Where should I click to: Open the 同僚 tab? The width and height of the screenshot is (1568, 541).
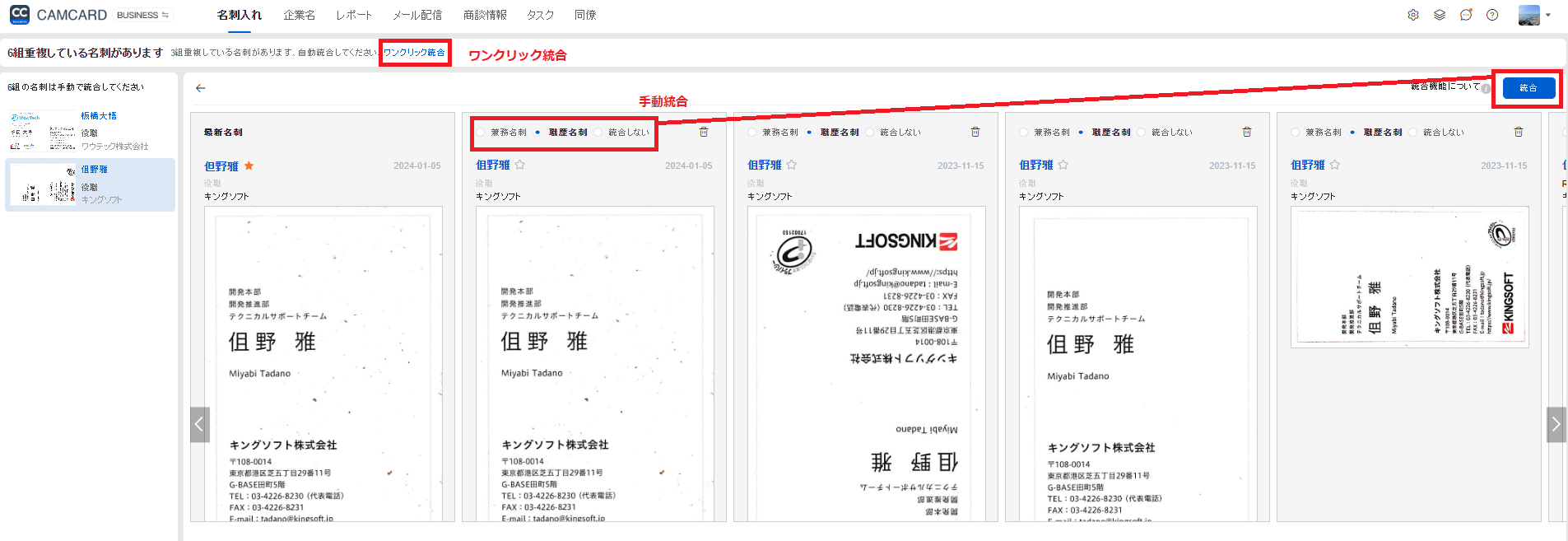pyautogui.click(x=585, y=15)
